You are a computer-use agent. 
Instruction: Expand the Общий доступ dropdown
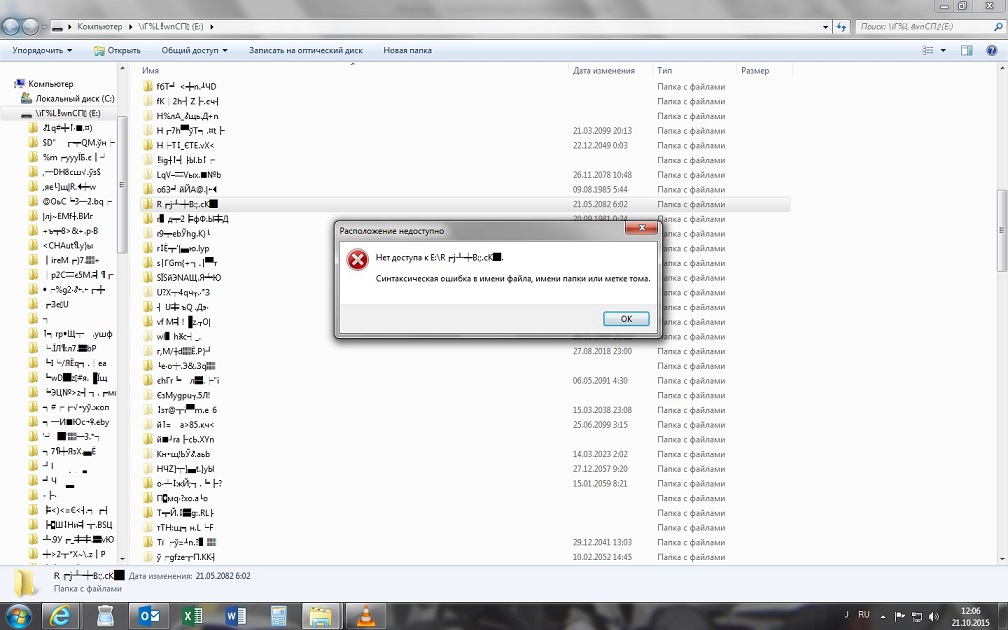point(194,50)
